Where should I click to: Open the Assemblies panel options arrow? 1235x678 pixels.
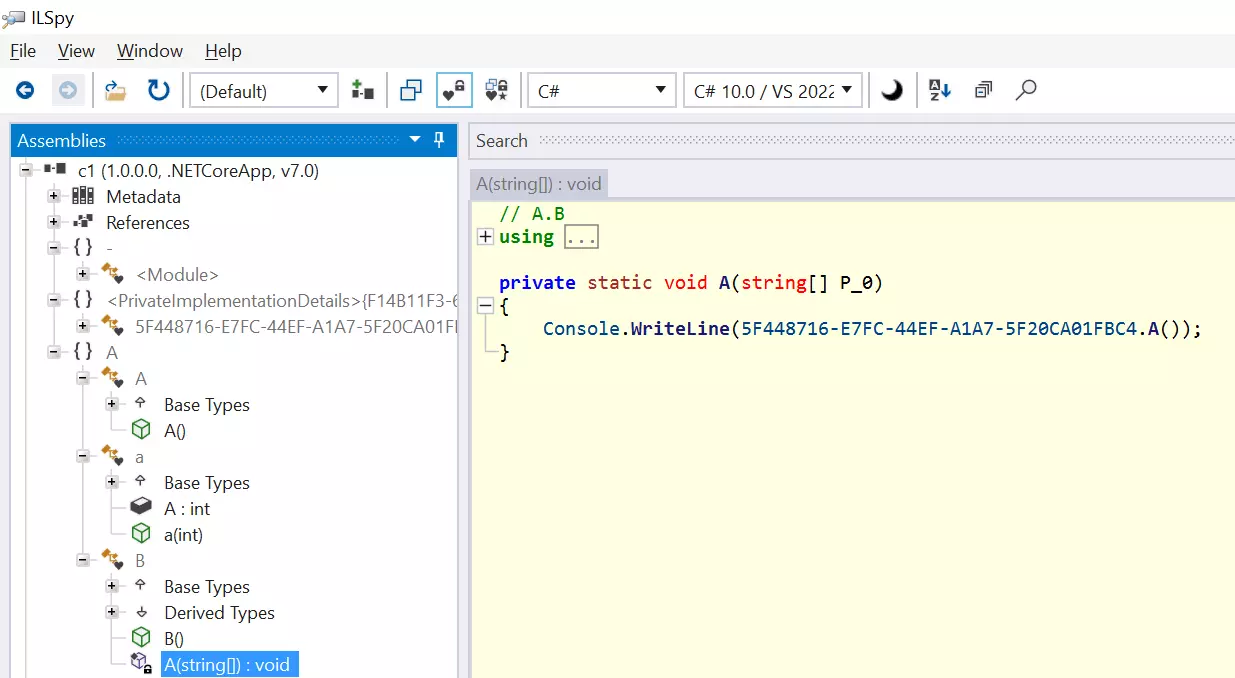pos(415,140)
